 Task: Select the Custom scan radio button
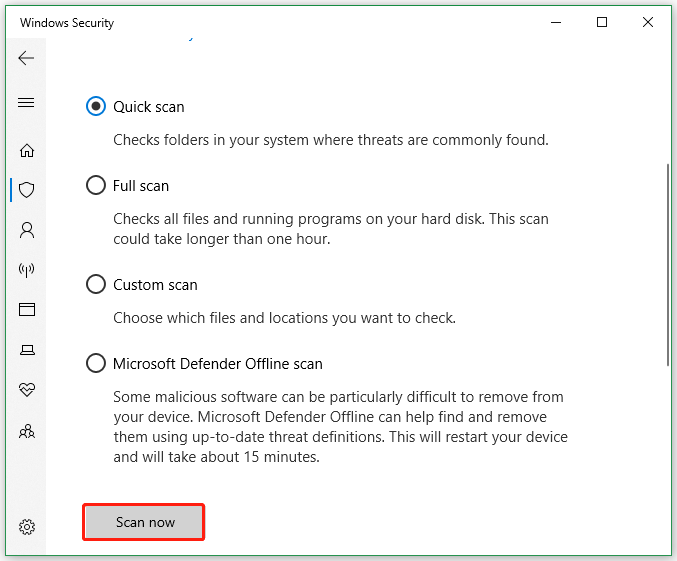[x=95, y=284]
